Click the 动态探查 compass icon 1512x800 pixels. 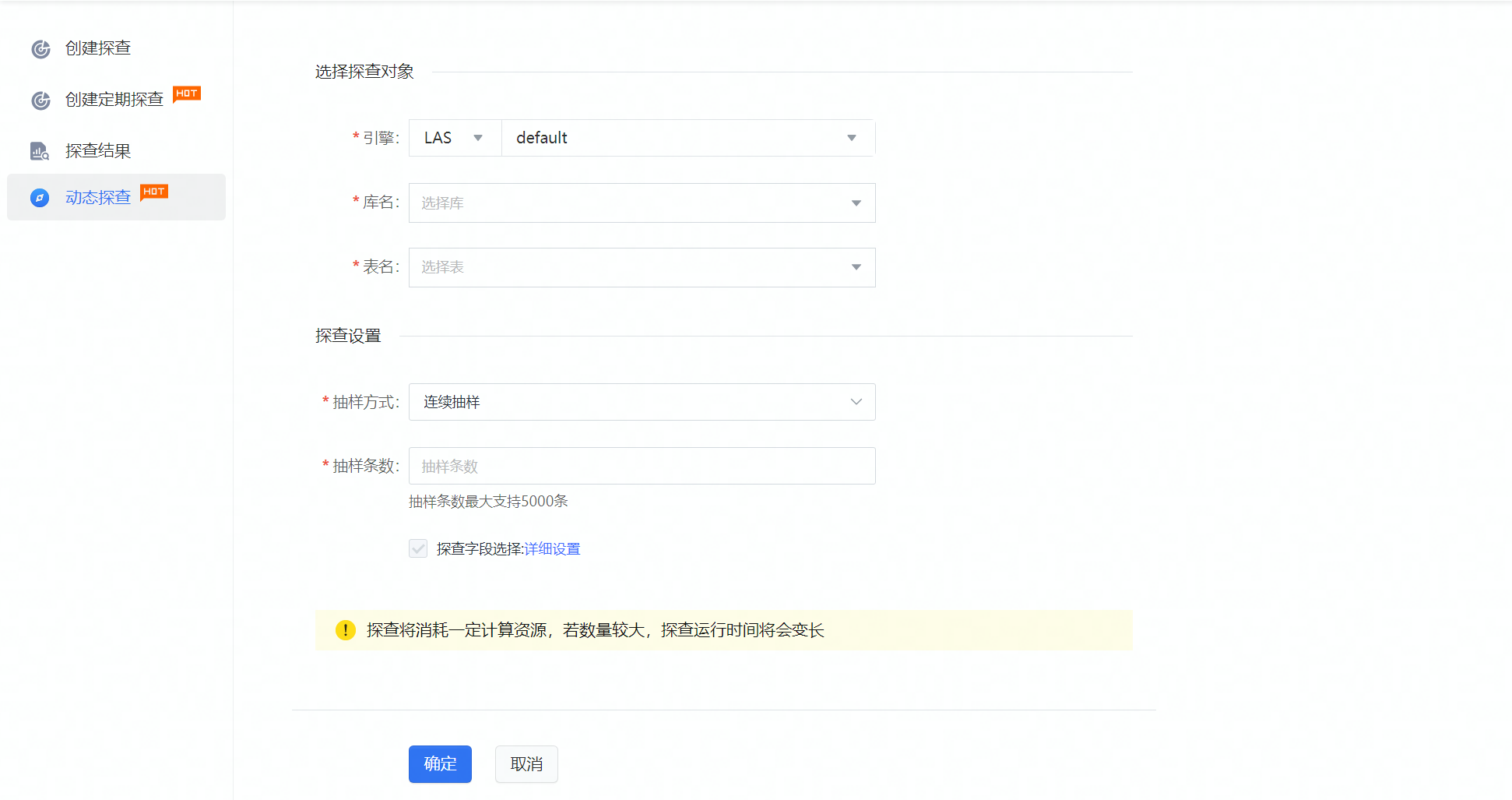coord(40,198)
